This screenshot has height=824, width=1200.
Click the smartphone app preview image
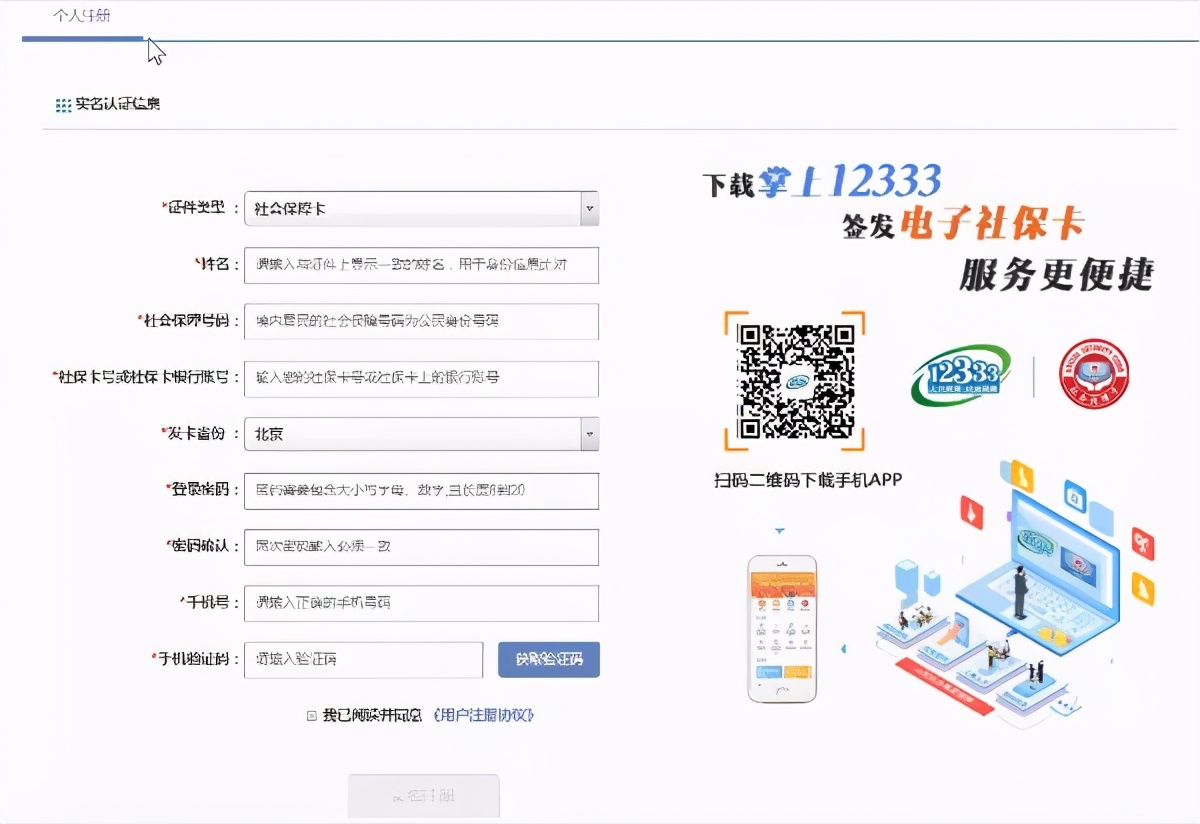point(782,628)
